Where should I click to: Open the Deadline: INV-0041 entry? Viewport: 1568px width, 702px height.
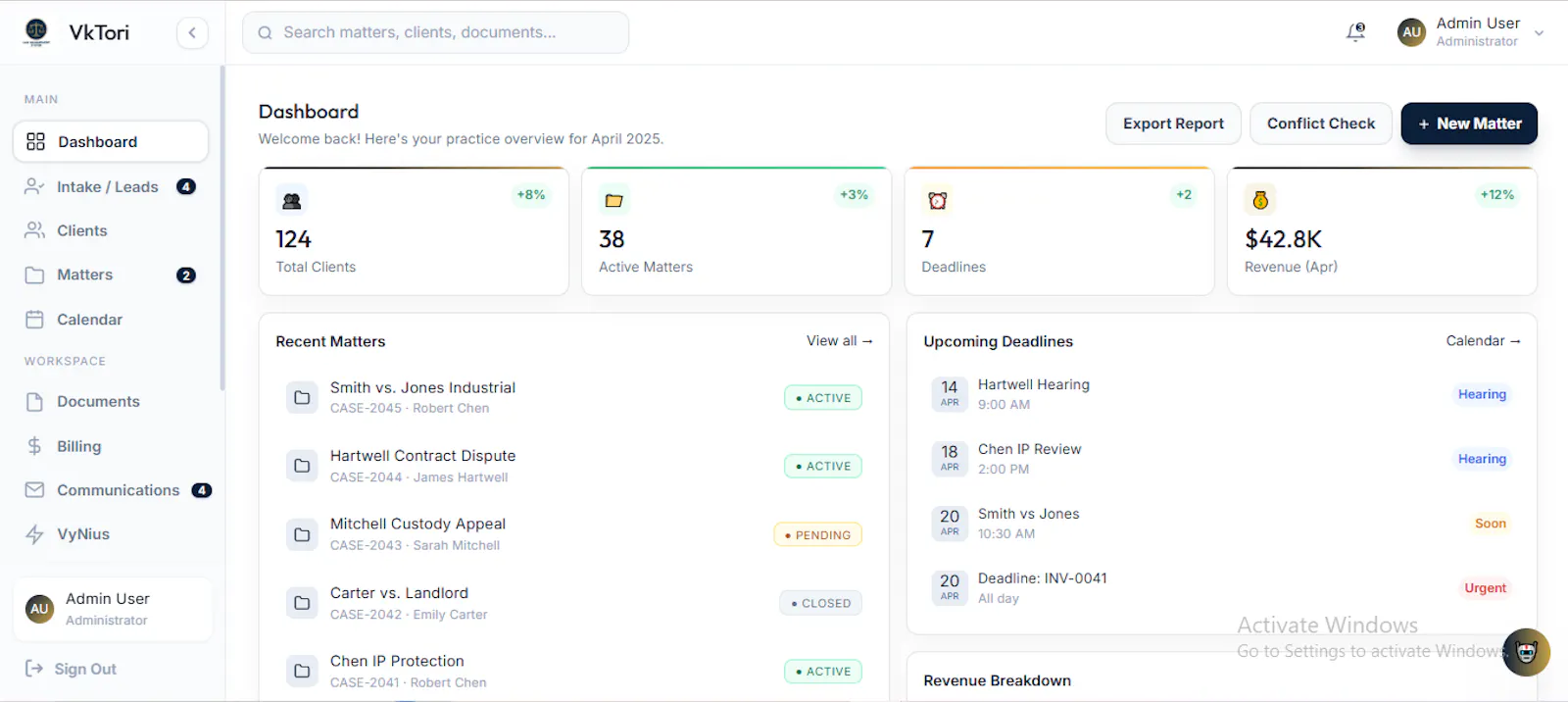[x=1222, y=588]
